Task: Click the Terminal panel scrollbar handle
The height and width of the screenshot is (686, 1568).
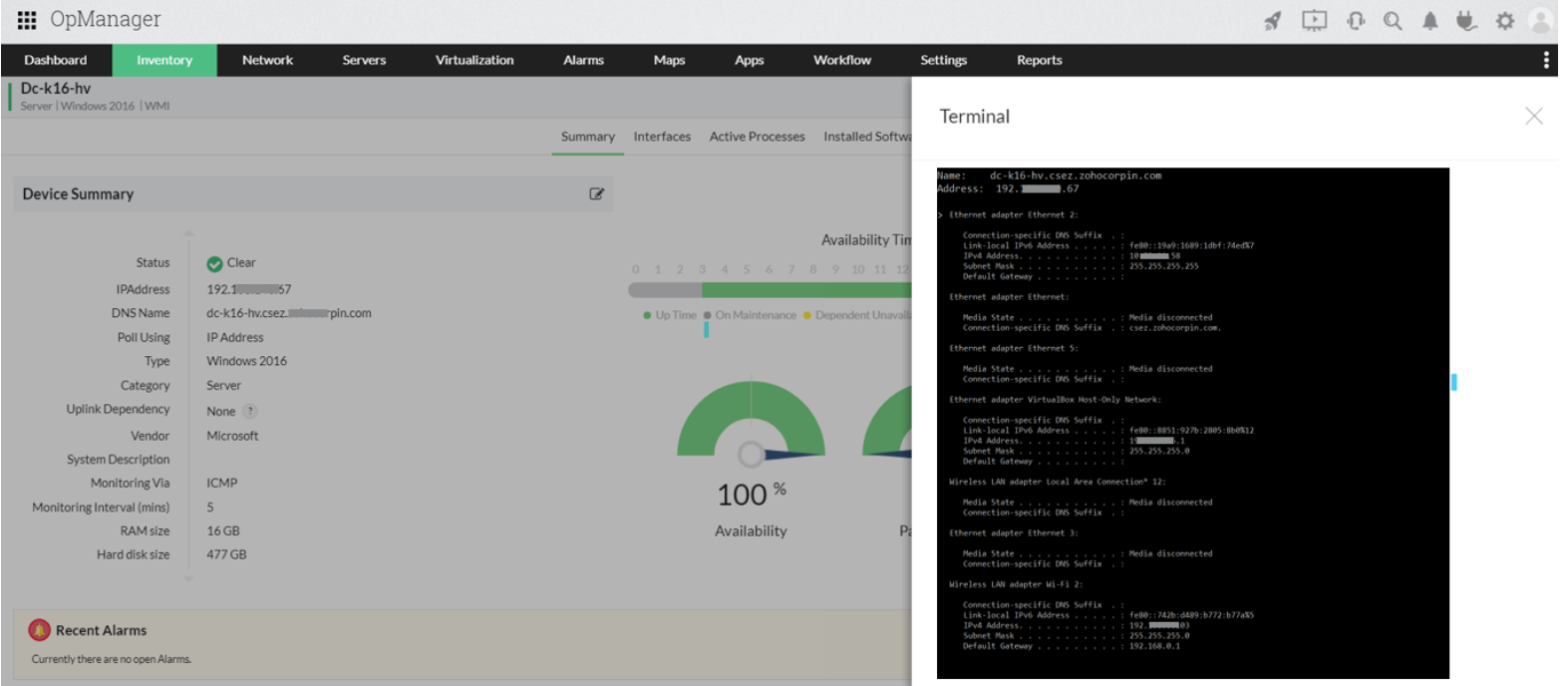Action: 1453,382
